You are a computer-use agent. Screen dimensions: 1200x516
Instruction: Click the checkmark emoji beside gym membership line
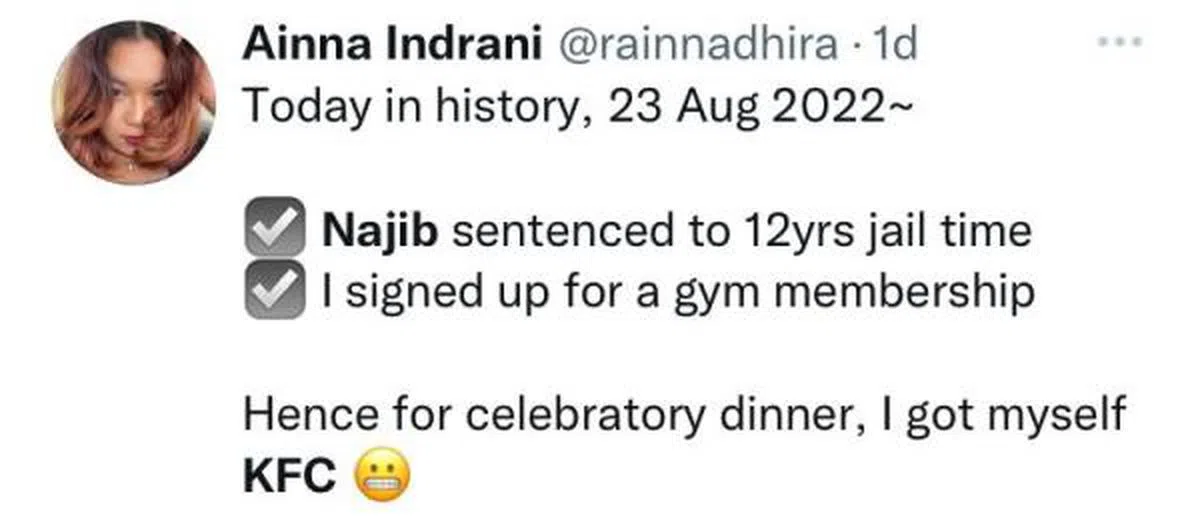(x=274, y=291)
